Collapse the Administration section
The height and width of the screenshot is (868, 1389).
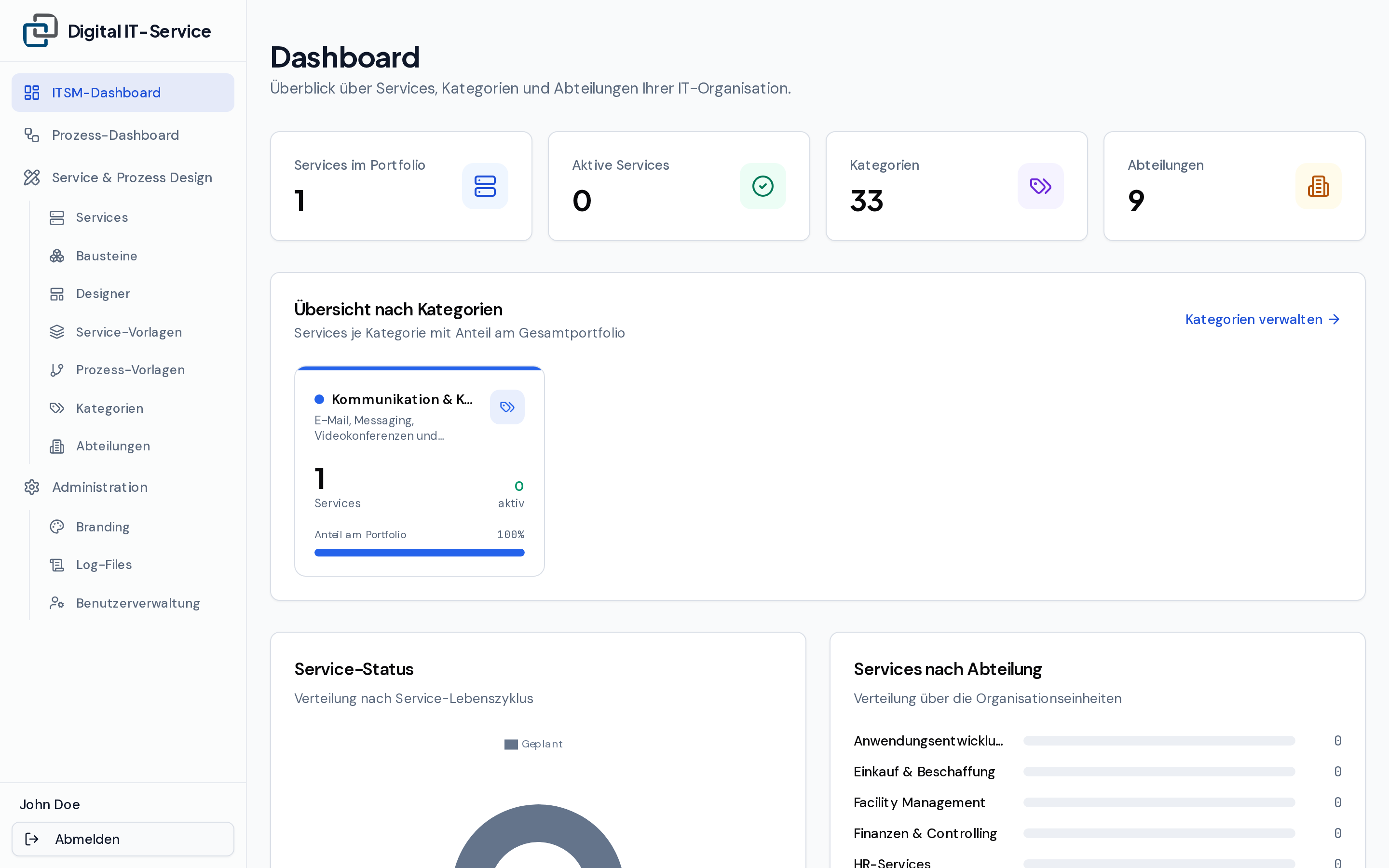pos(123,487)
